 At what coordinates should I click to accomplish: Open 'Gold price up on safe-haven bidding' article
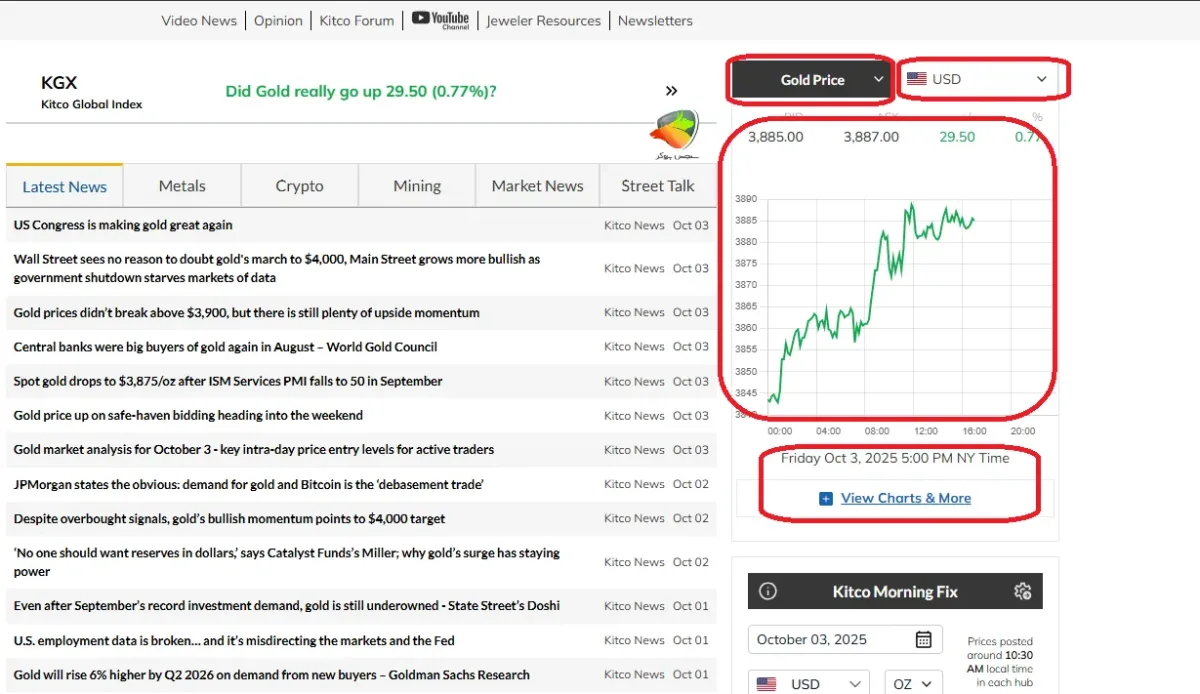pos(188,415)
